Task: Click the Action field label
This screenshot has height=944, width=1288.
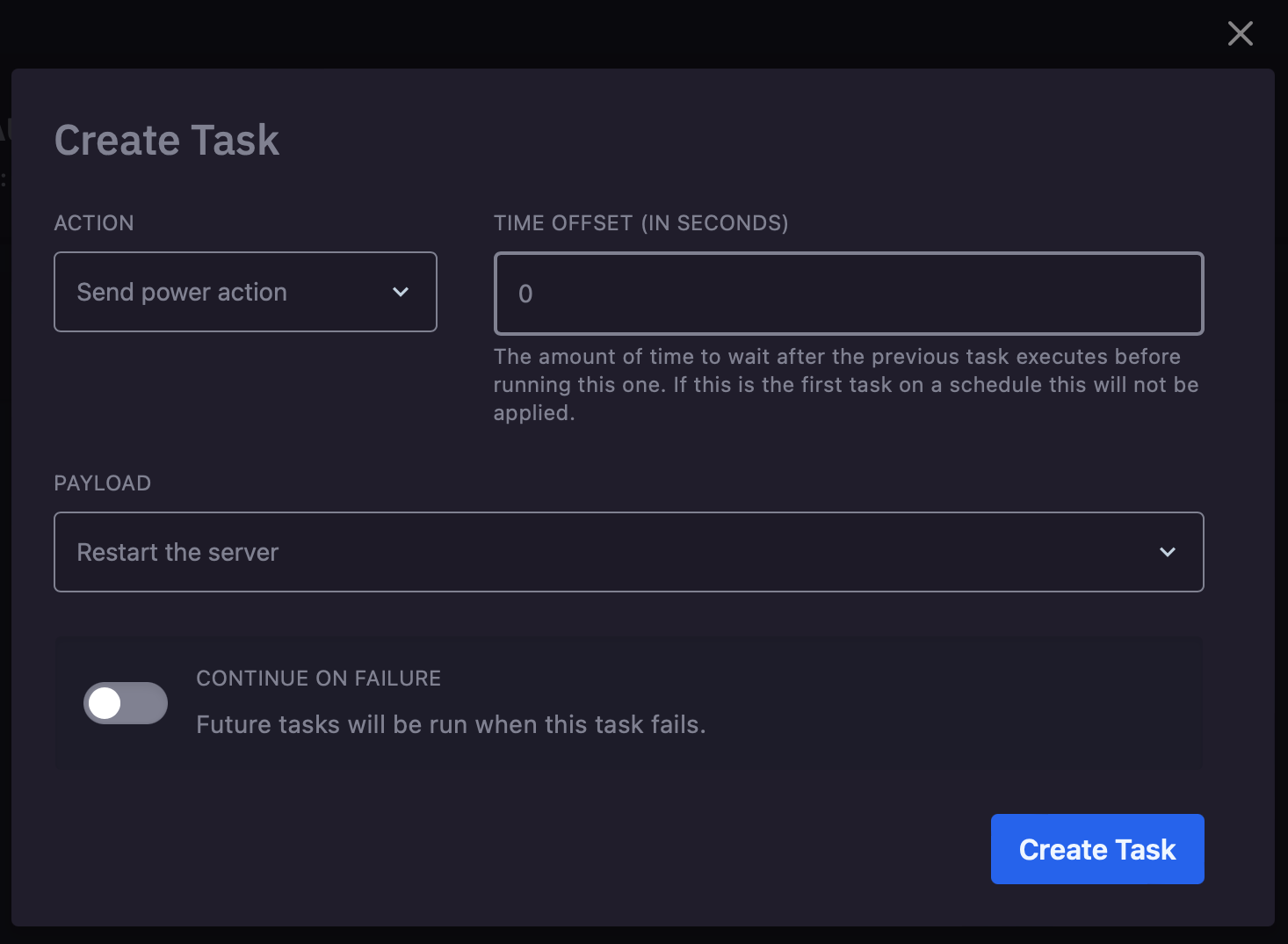Action: 94,223
